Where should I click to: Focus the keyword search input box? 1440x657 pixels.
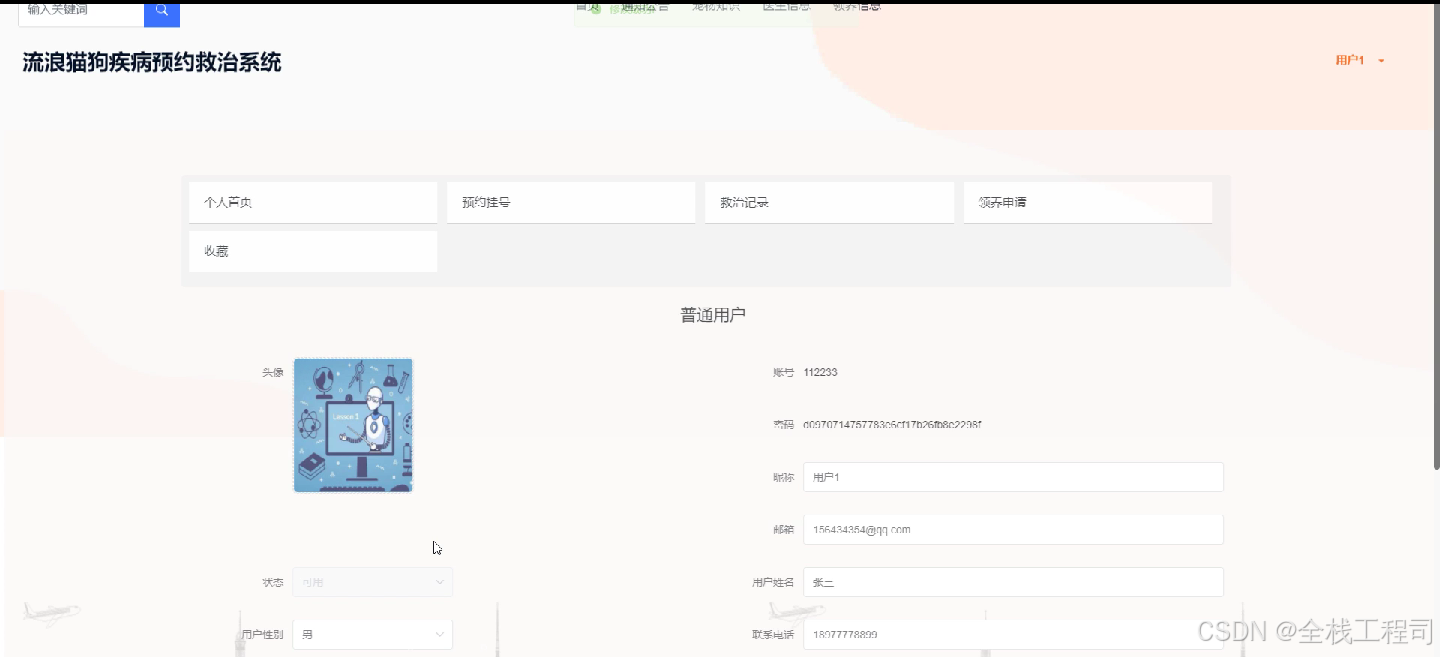81,13
